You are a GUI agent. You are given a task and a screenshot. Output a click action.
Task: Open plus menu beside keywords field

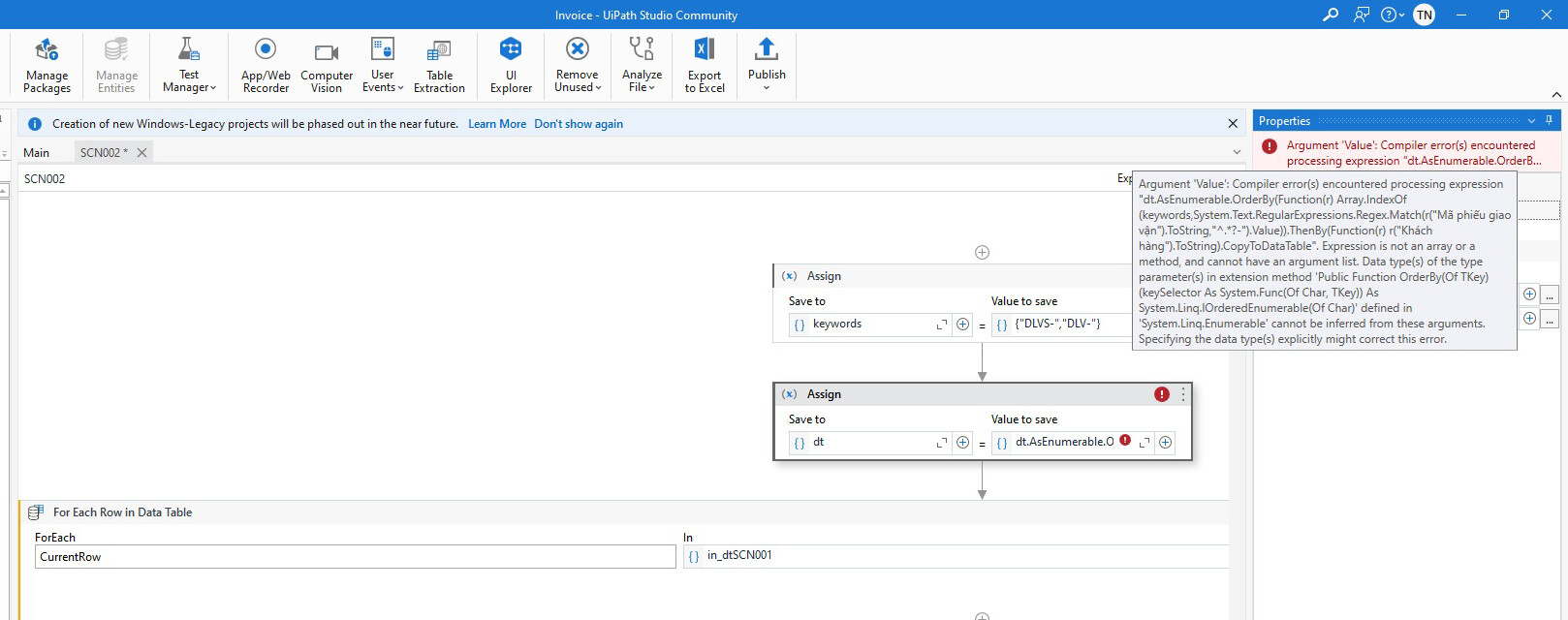click(x=962, y=325)
